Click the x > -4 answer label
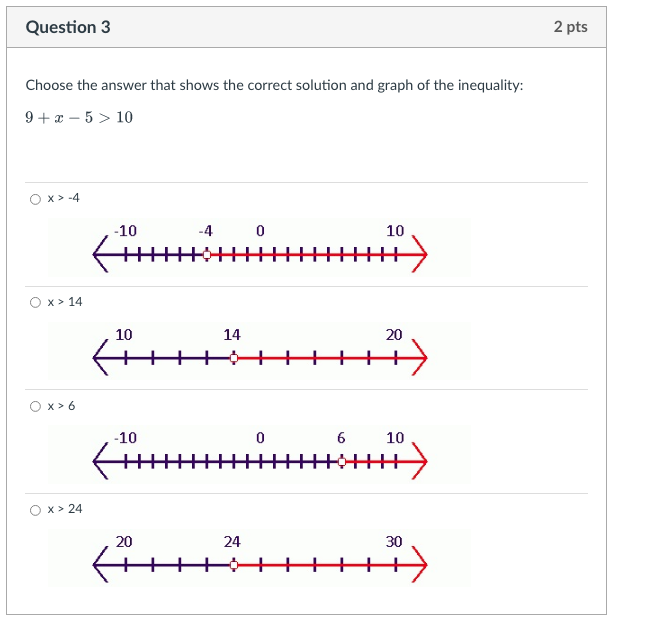 pos(64,198)
